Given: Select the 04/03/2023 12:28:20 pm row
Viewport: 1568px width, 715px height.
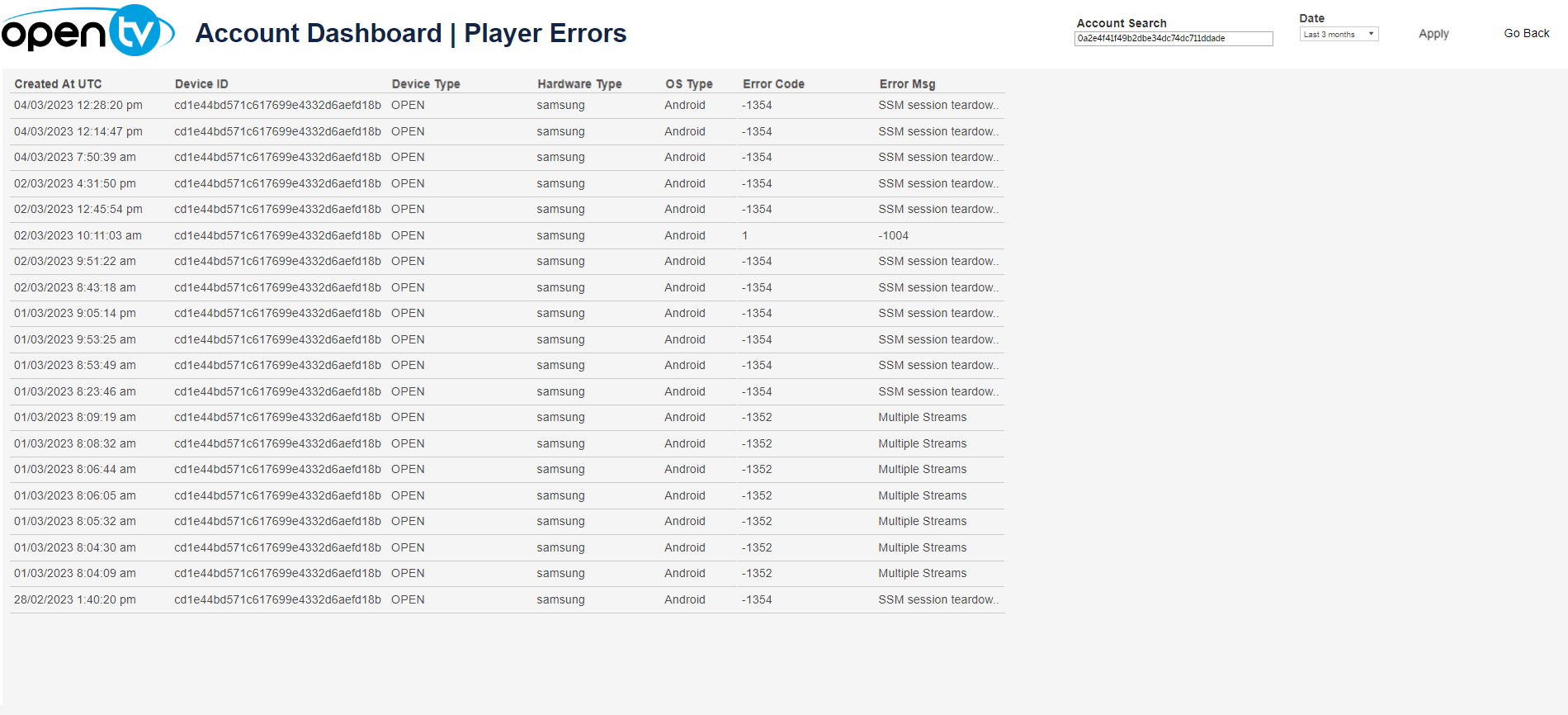Looking at the screenshot, I should click(x=78, y=106).
